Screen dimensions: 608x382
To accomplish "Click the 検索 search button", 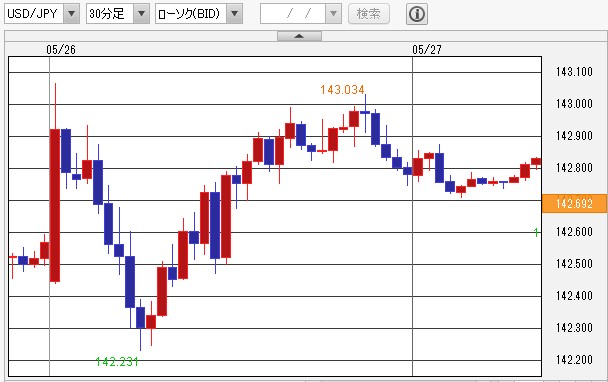I will (x=369, y=14).
